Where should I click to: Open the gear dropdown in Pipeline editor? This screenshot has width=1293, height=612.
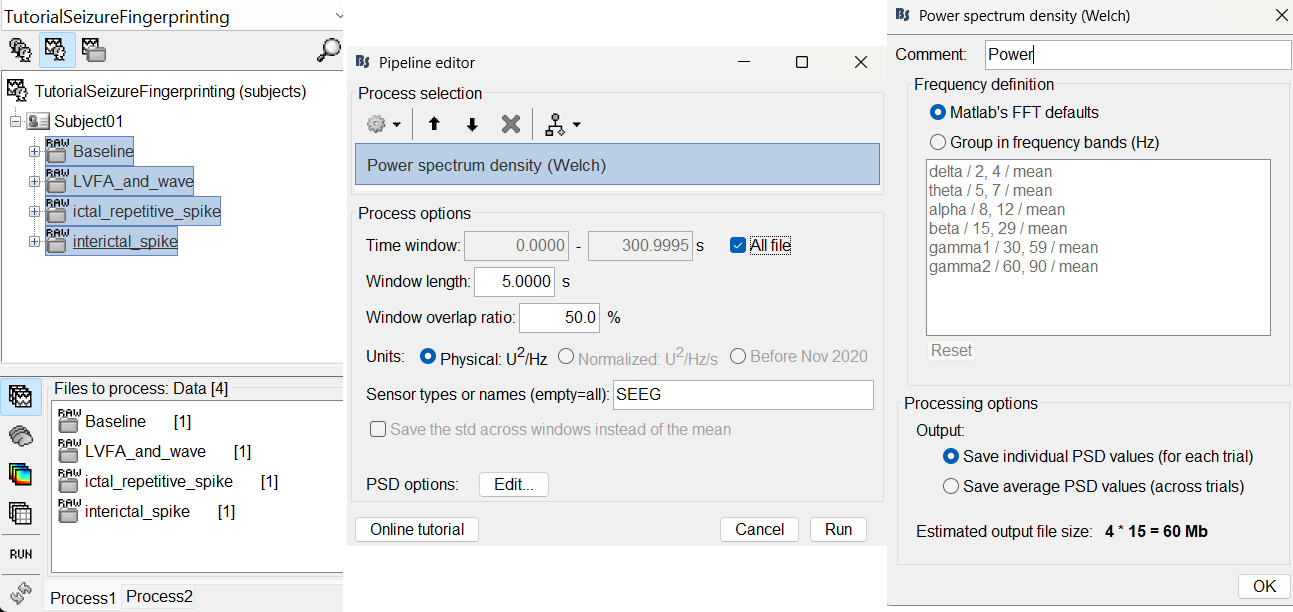click(x=383, y=125)
